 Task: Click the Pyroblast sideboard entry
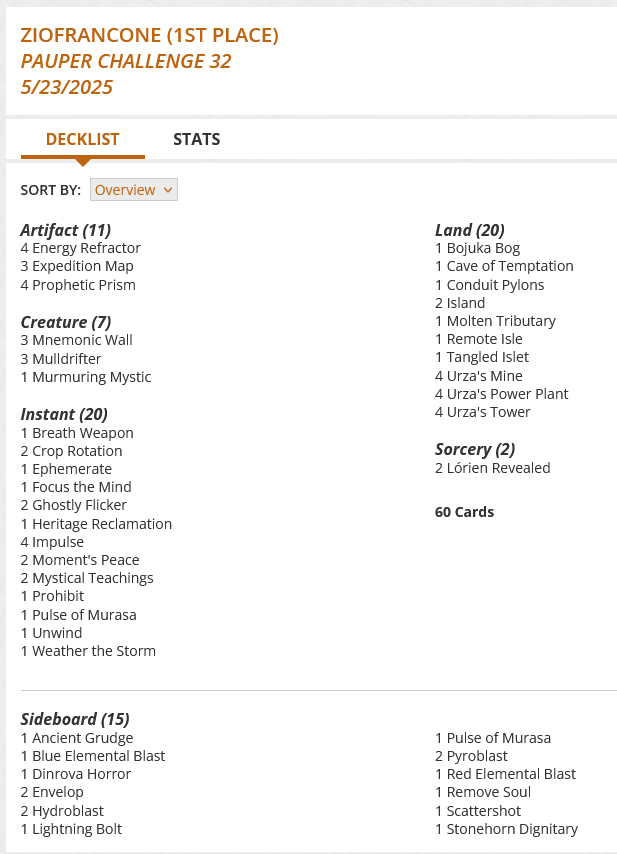coord(477,756)
